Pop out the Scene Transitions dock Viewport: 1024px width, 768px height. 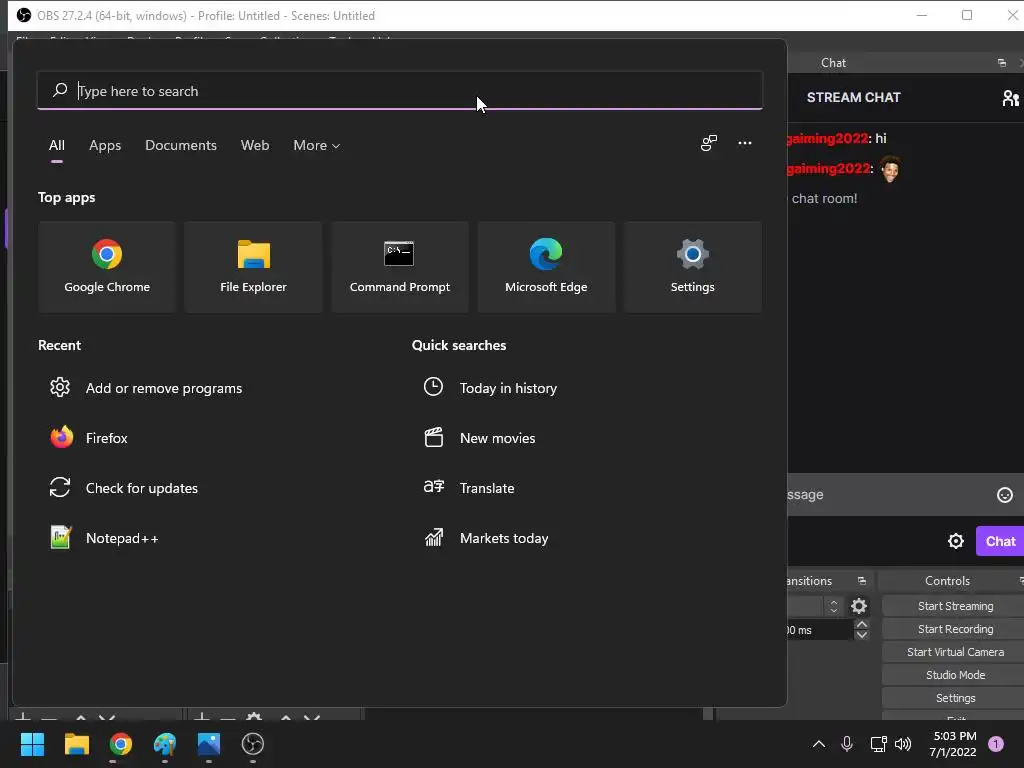click(x=861, y=581)
